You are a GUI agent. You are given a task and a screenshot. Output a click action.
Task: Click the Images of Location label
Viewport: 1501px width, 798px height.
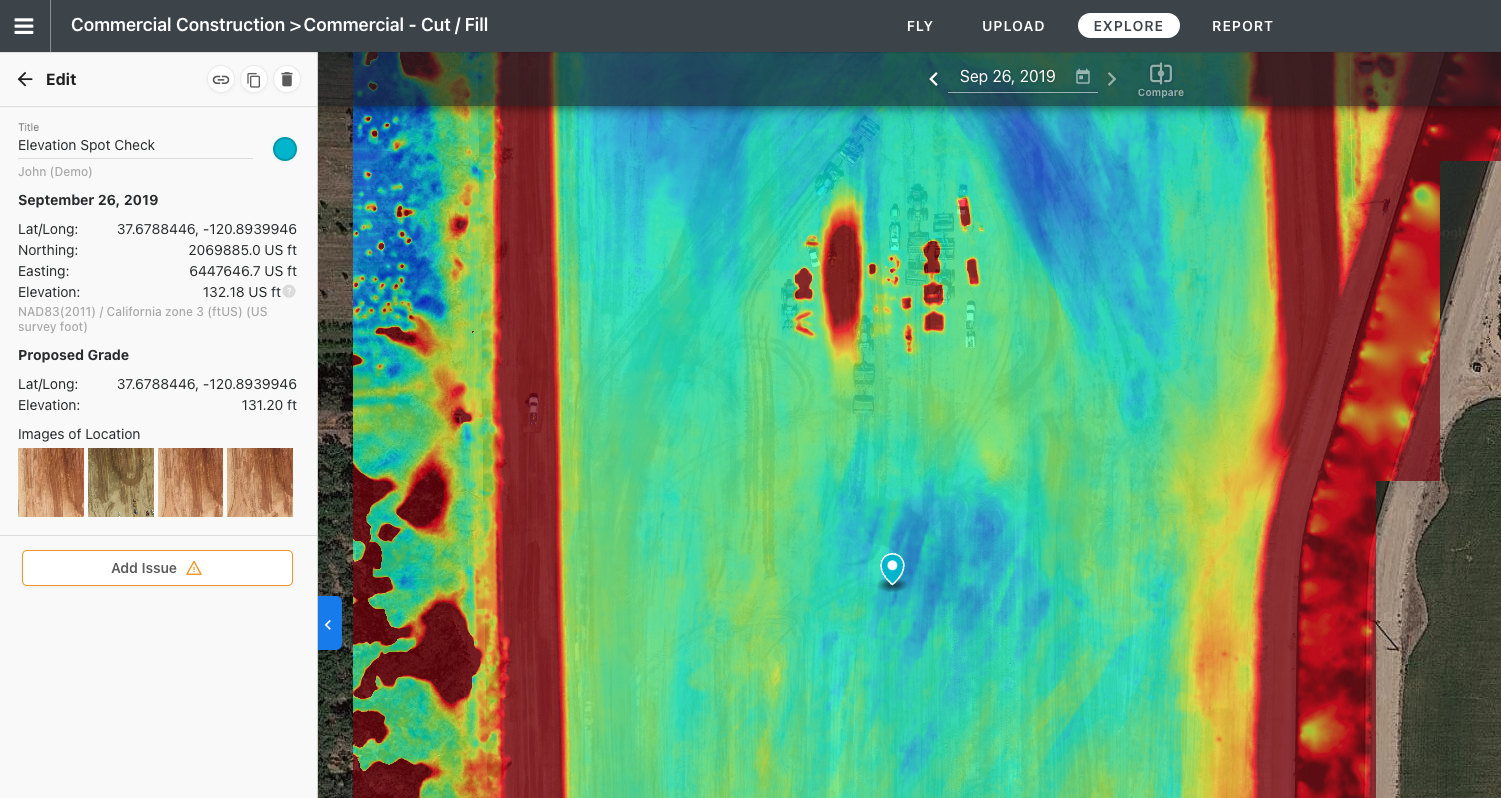[x=79, y=434]
